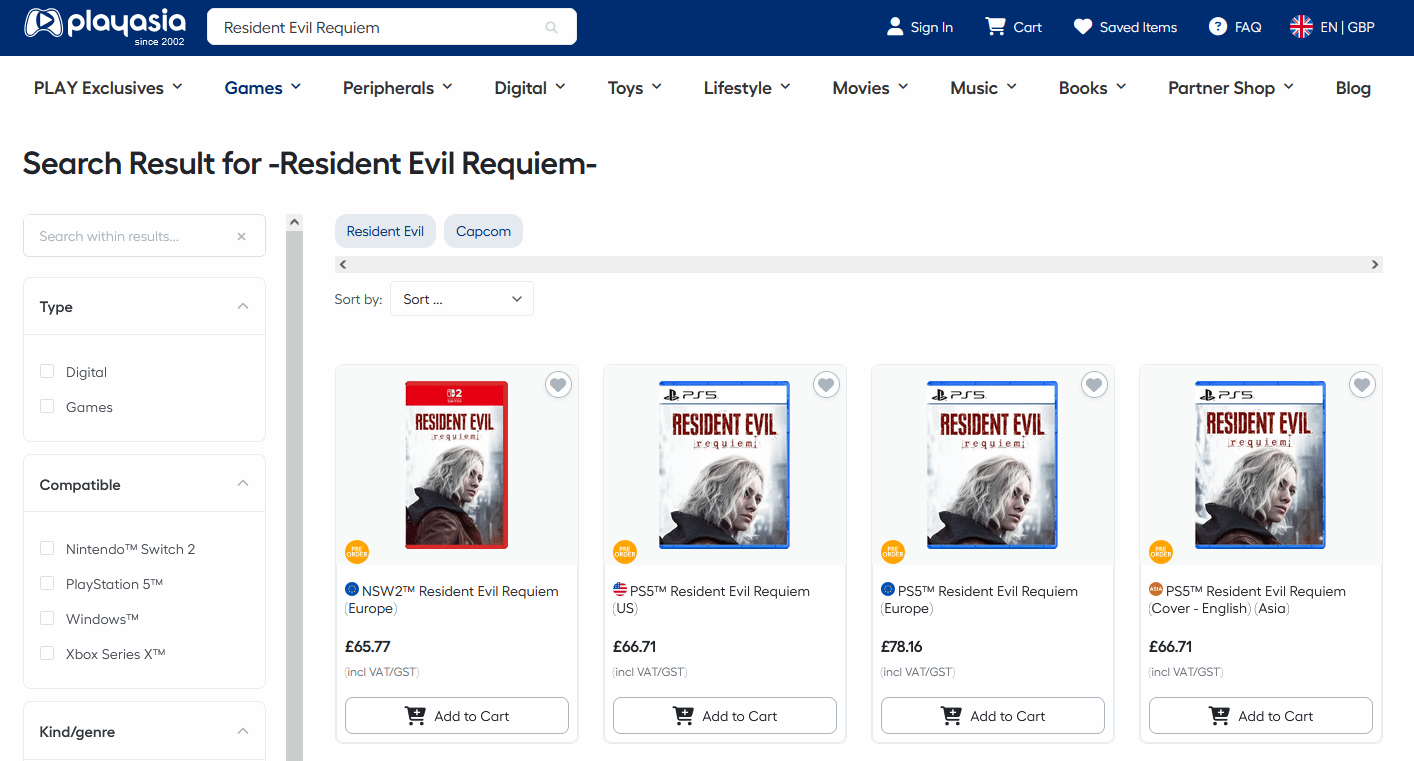Click the £78.16 price
The height and width of the screenshot is (761, 1414).
tap(902, 647)
